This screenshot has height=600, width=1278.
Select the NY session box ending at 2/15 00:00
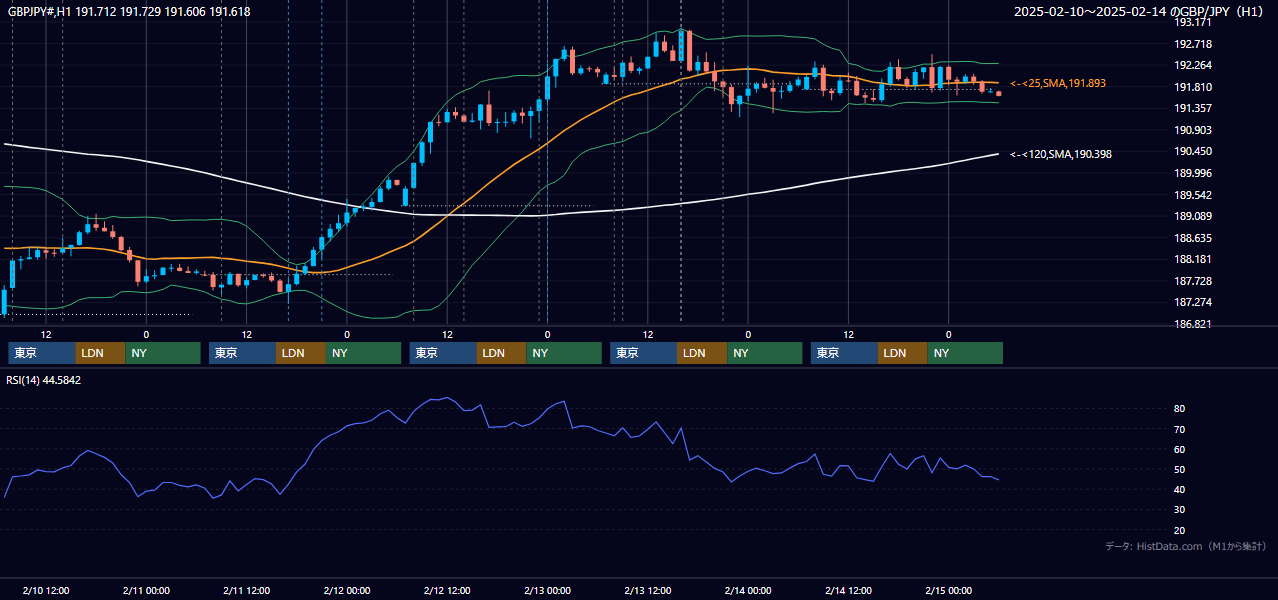point(964,353)
